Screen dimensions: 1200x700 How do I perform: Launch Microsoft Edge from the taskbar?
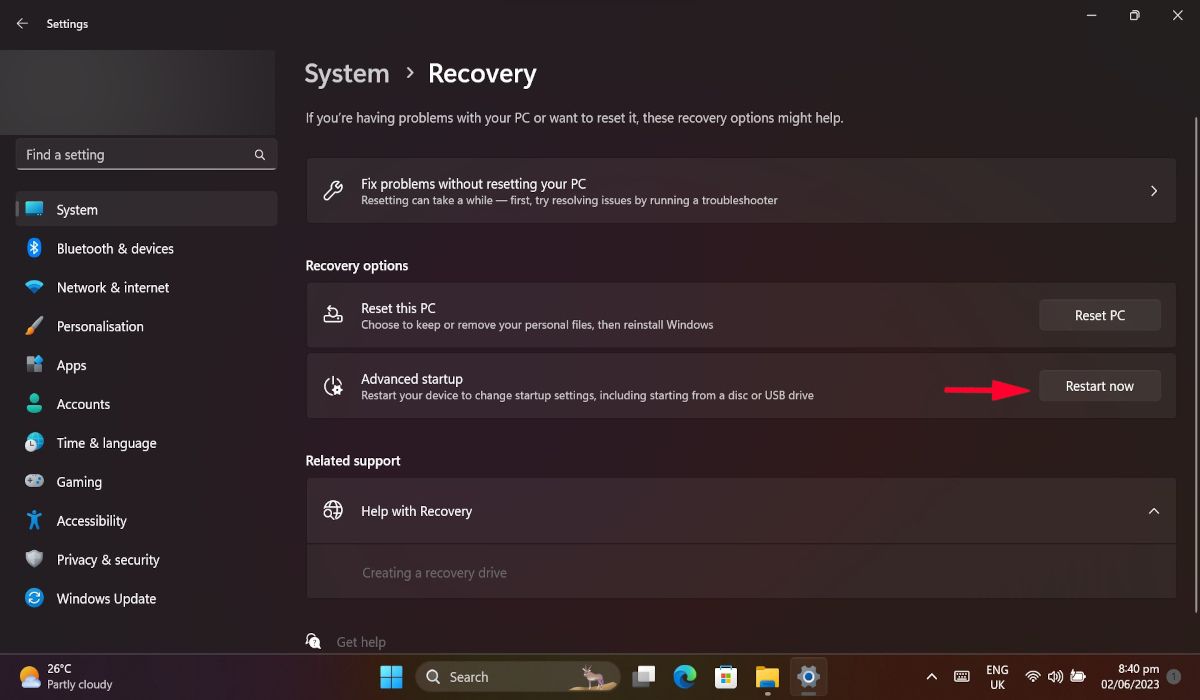(x=685, y=676)
